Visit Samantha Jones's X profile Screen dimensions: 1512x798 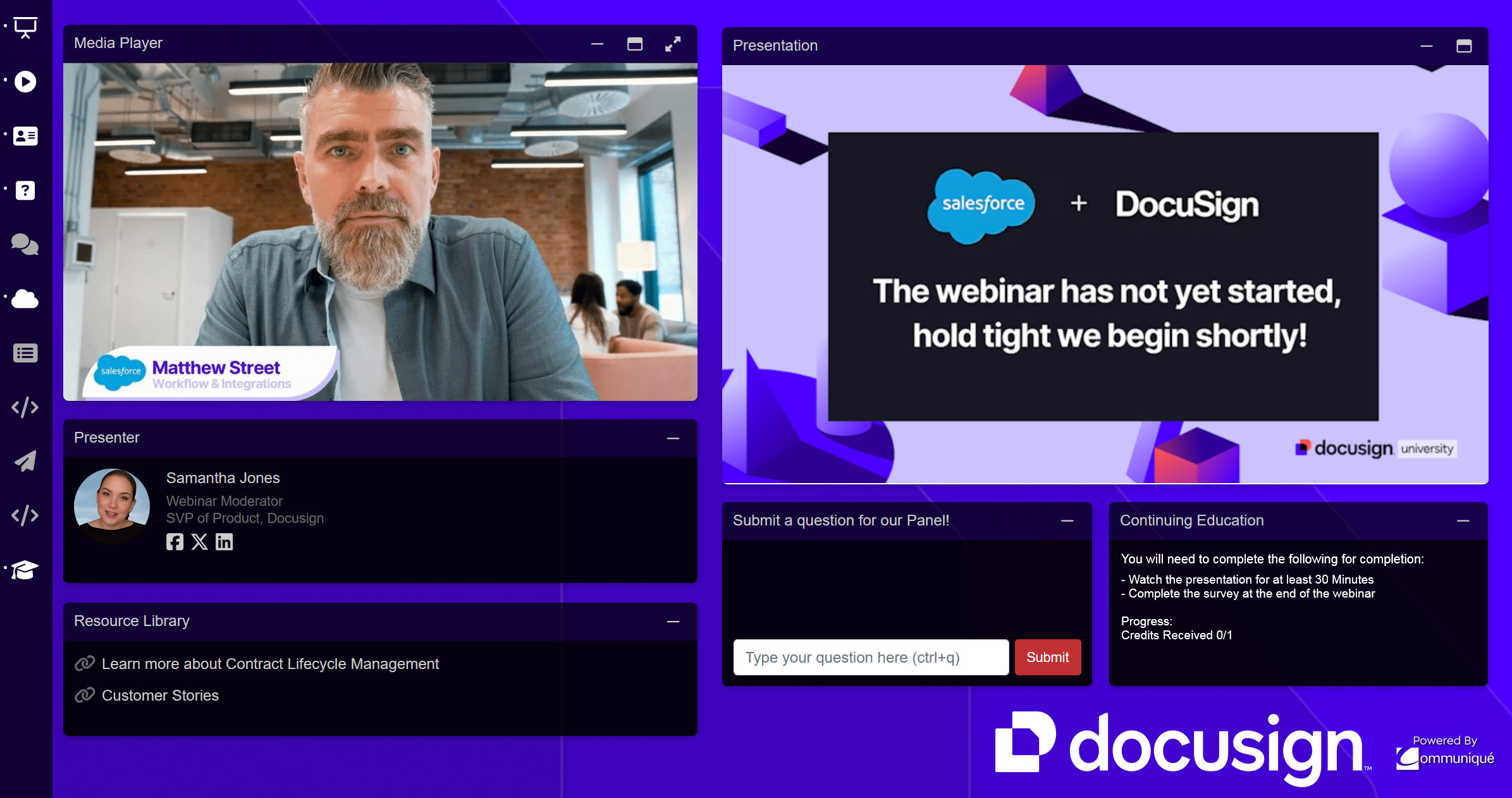pos(199,542)
